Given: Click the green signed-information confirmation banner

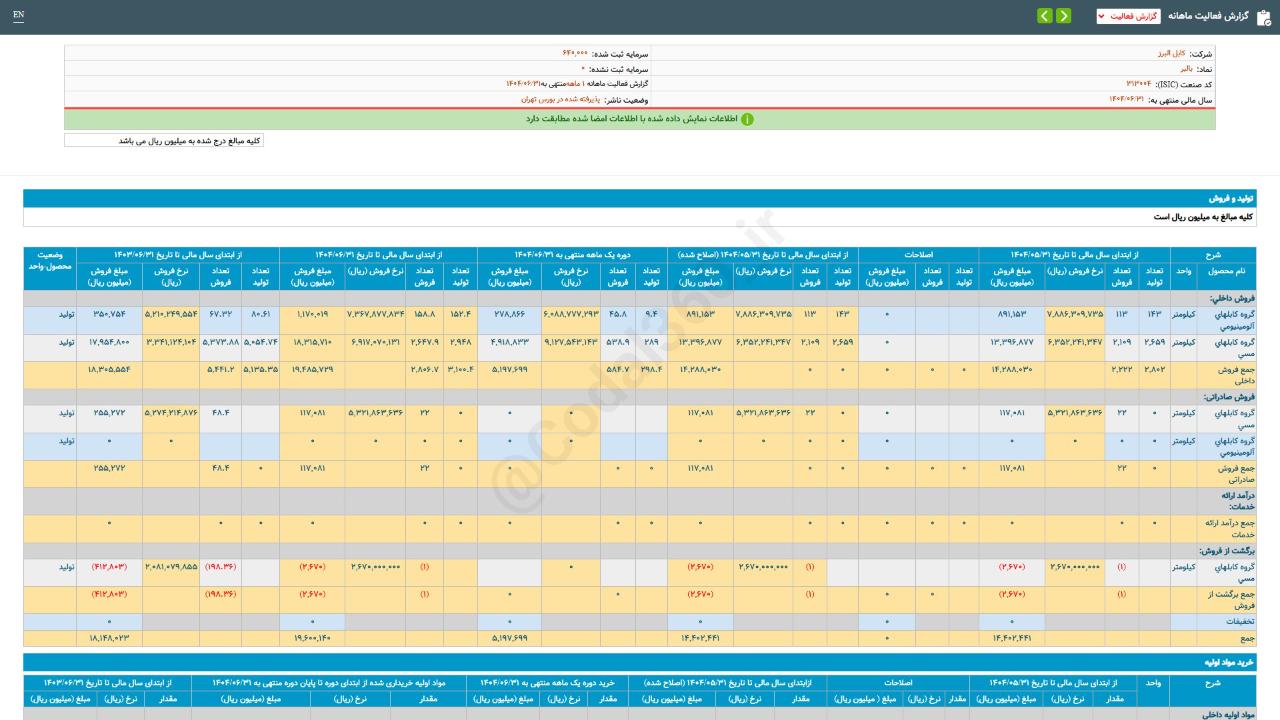Looking at the screenshot, I should pyautogui.click(x=640, y=119).
